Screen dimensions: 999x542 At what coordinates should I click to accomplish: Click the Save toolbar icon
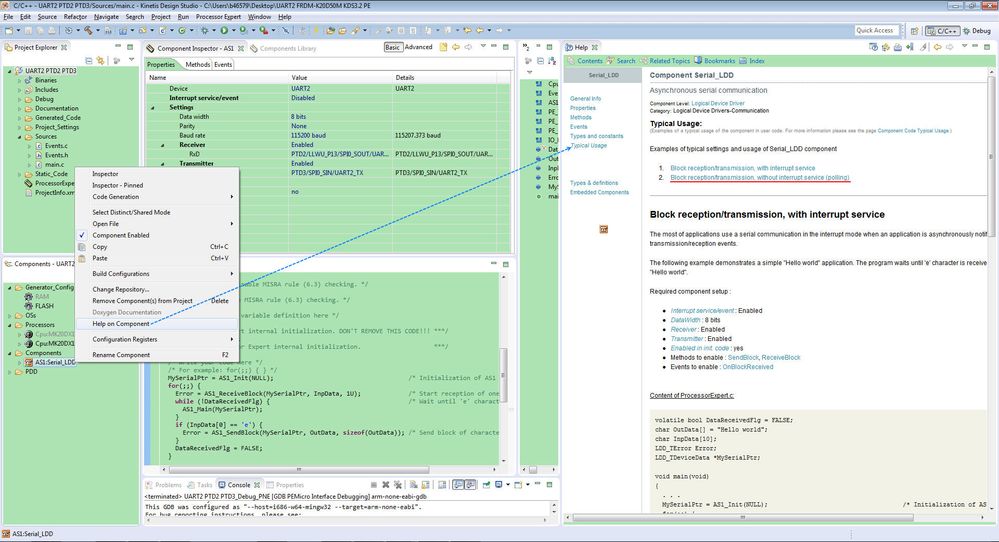click(29, 30)
